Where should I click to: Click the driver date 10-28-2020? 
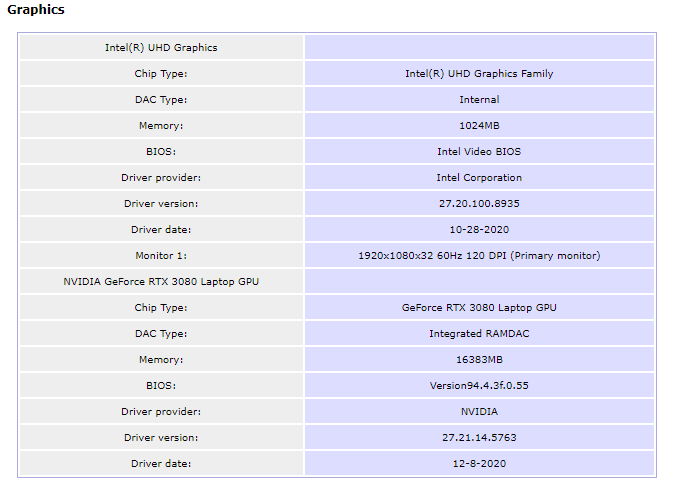(x=479, y=230)
